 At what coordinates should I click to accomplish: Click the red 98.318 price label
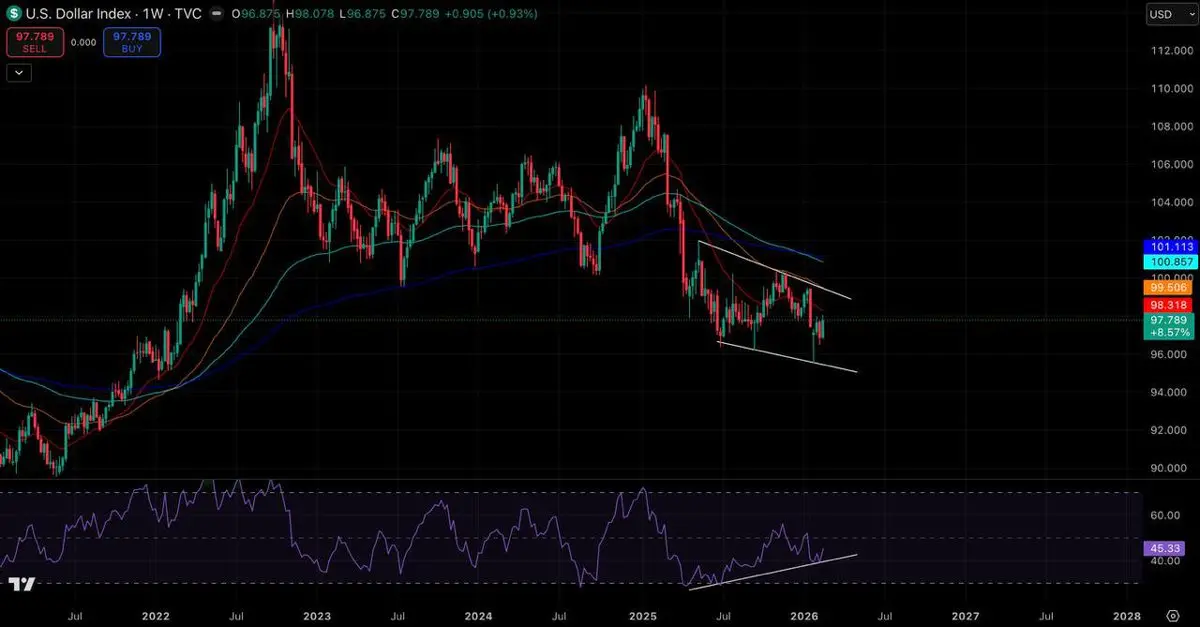coord(1169,303)
